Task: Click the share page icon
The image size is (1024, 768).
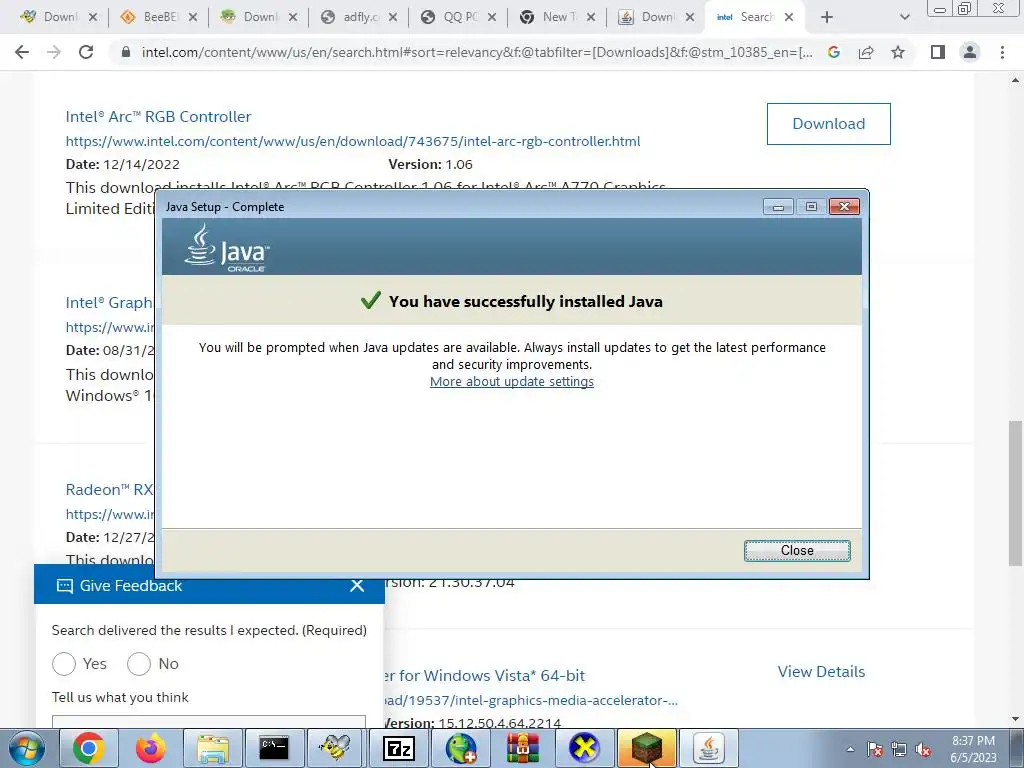Action: [x=866, y=52]
